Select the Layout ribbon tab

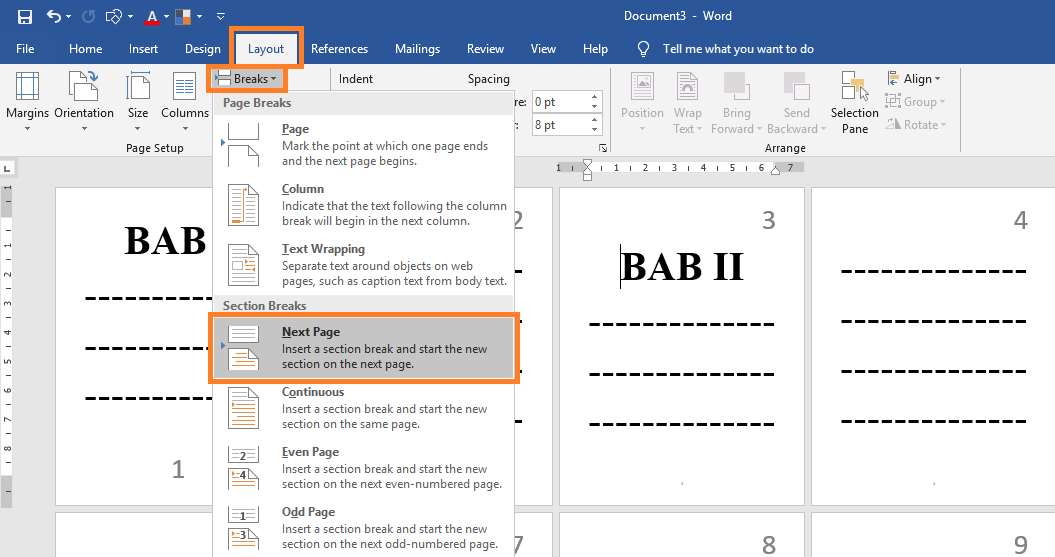[x=266, y=48]
